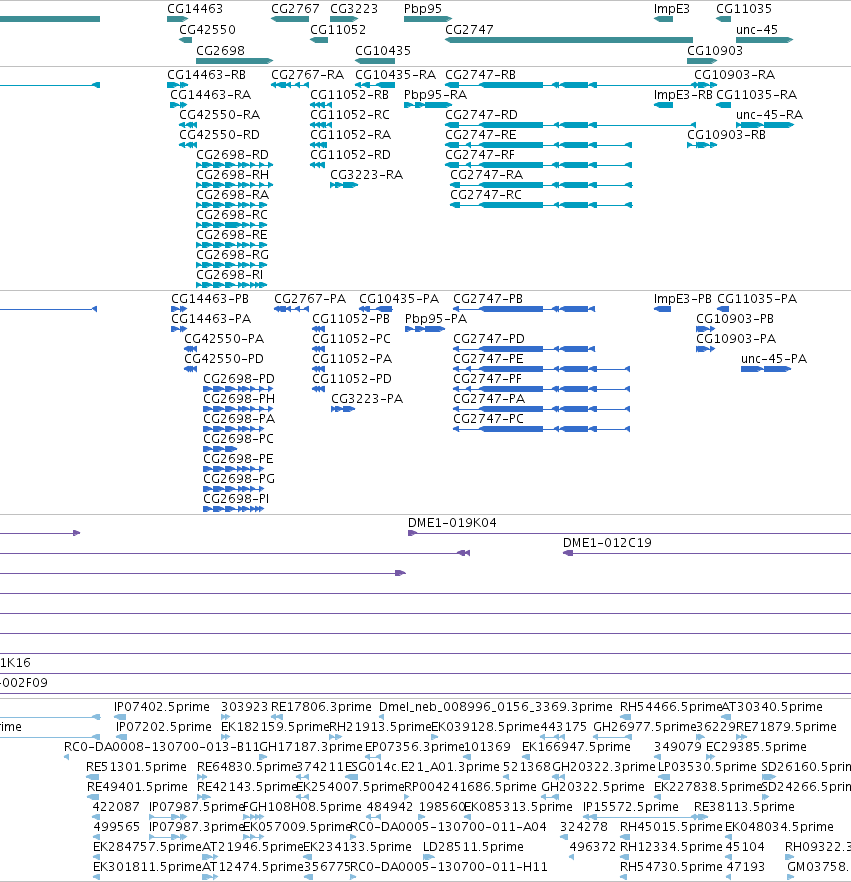Select protein CG10435-PA
This screenshot has width=851, height=882.
(x=399, y=299)
